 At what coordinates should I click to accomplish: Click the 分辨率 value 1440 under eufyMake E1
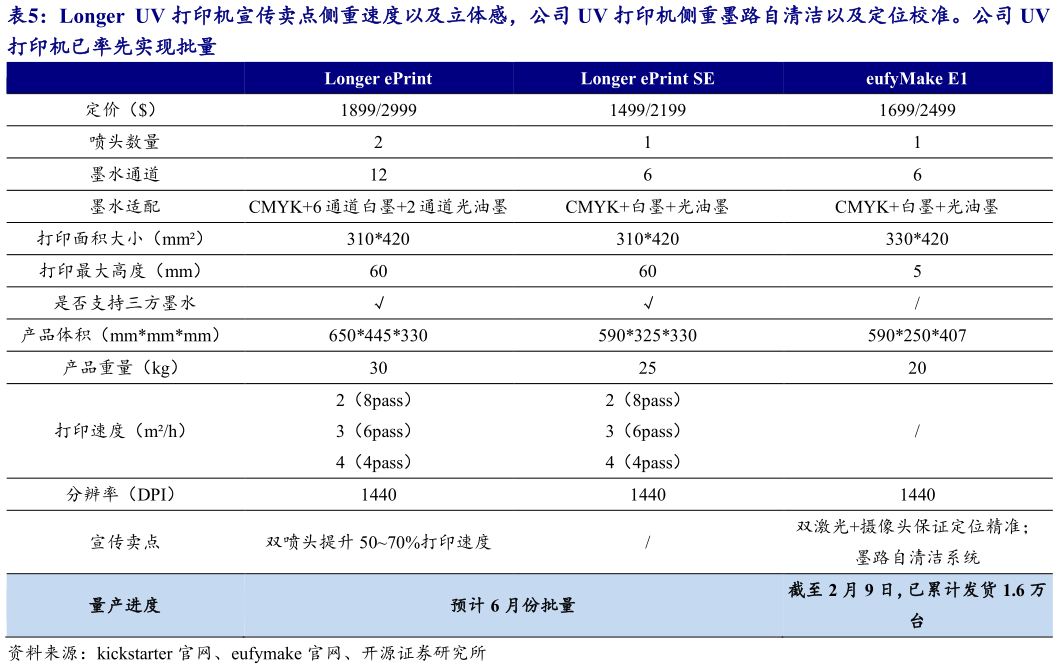click(917, 494)
